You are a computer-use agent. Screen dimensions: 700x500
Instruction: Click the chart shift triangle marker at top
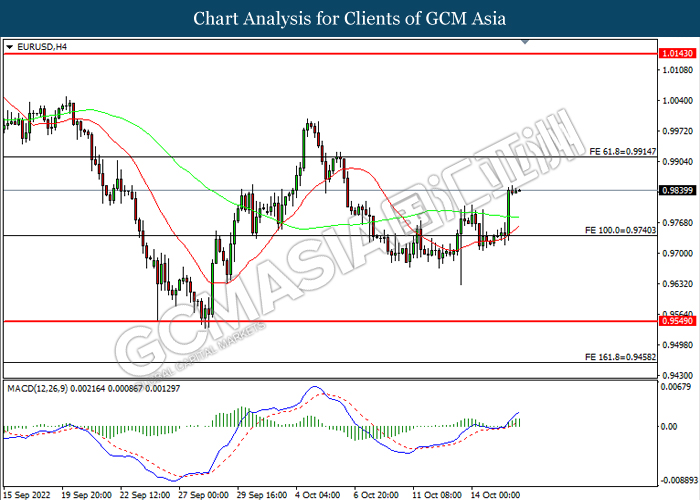point(525,42)
